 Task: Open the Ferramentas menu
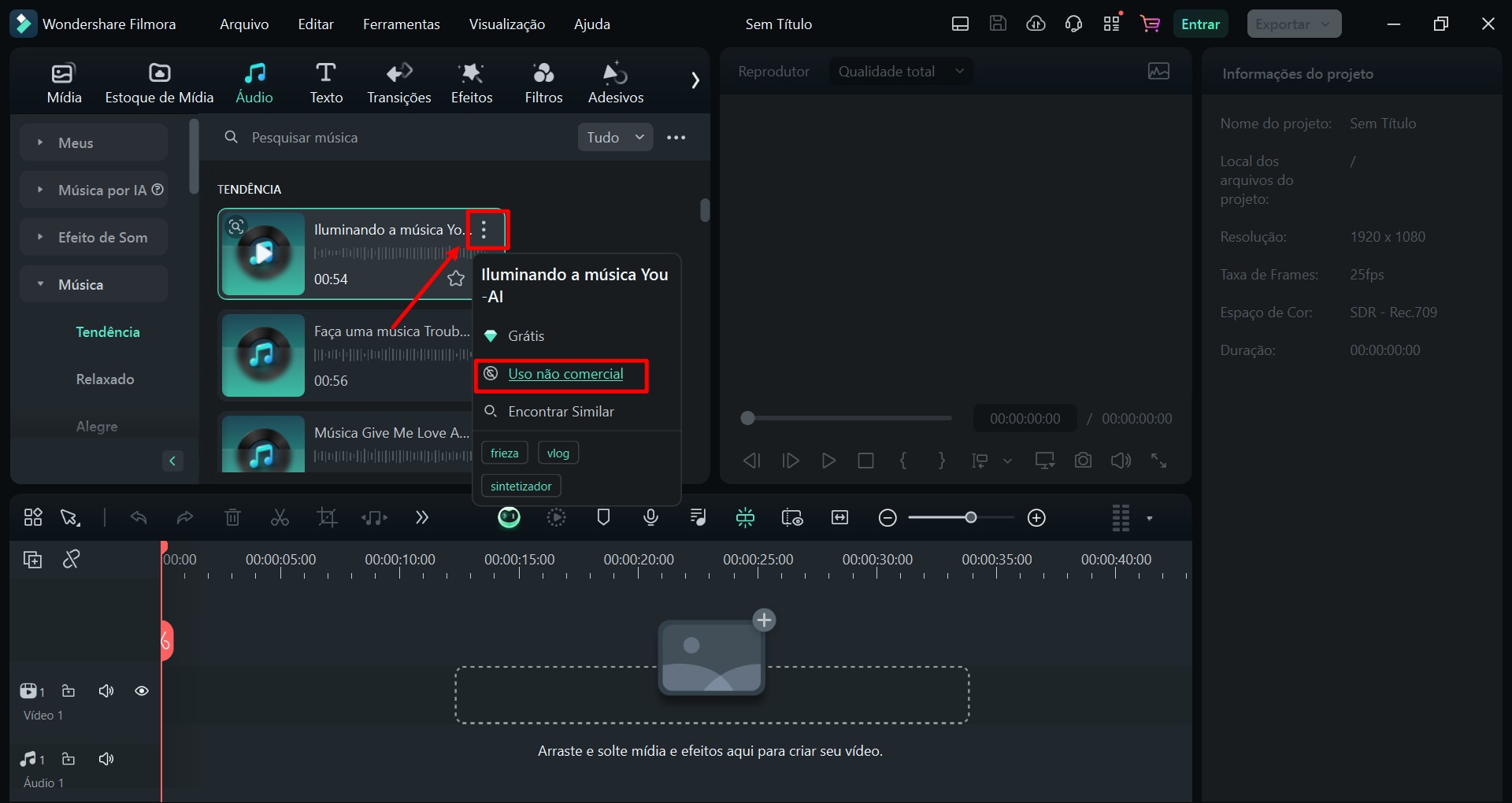coord(401,24)
